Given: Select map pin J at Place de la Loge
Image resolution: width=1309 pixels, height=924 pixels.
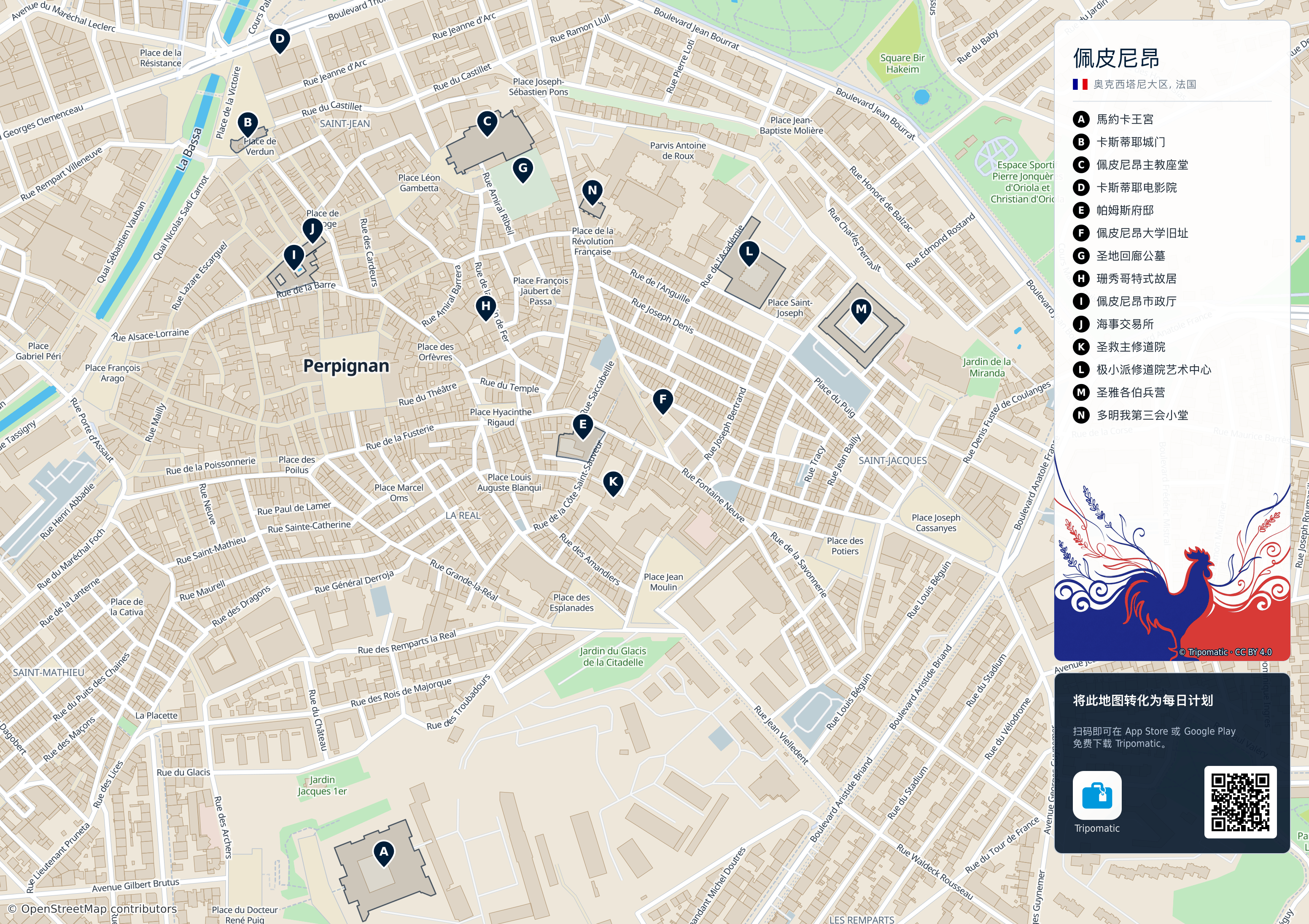Looking at the screenshot, I should (x=312, y=231).
